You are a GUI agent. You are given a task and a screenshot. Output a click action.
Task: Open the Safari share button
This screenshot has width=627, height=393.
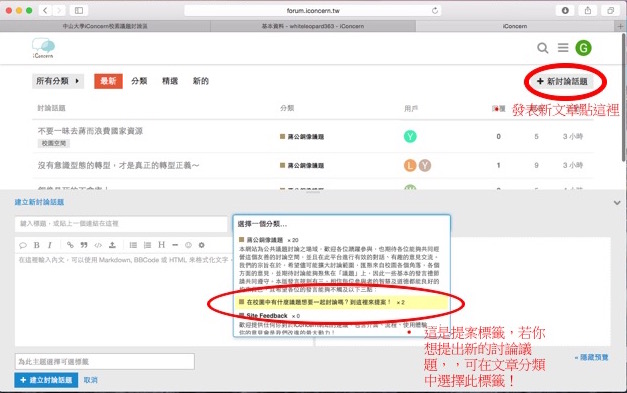tap(587, 10)
